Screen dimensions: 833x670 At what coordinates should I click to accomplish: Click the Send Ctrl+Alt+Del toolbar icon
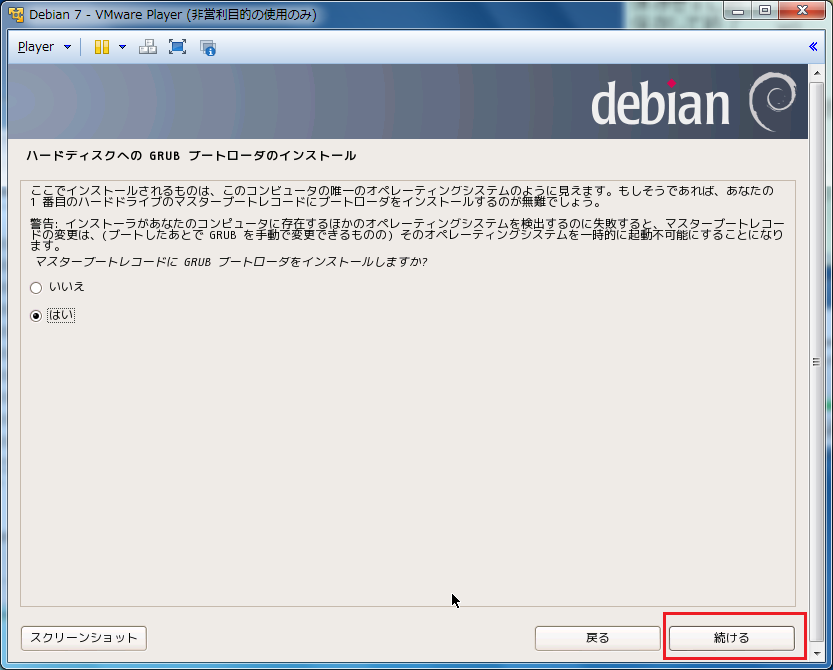(x=147, y=47)
